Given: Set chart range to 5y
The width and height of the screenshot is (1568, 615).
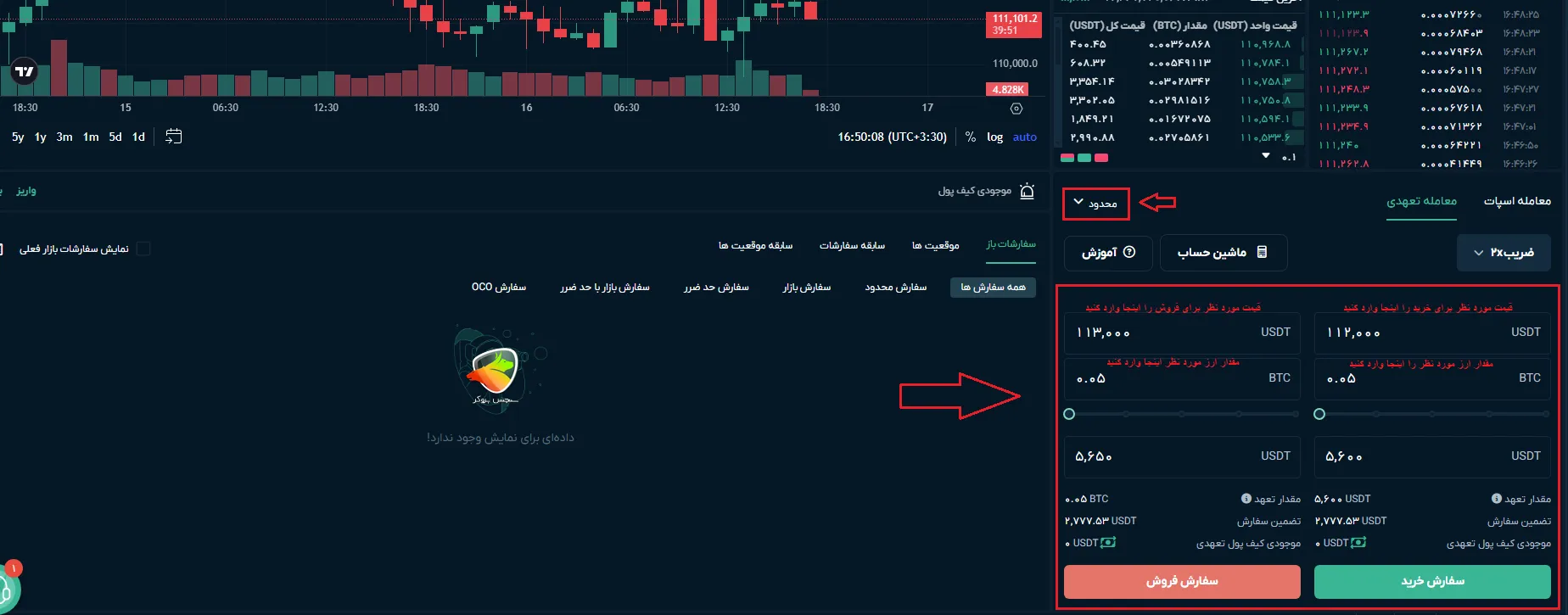Looking at the screenshot, I should click(18, 137).
